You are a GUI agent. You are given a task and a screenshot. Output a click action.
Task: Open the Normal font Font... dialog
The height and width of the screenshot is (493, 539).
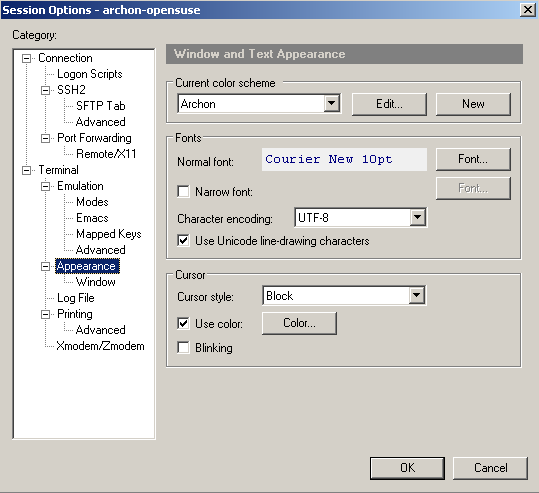coord(473,159)
